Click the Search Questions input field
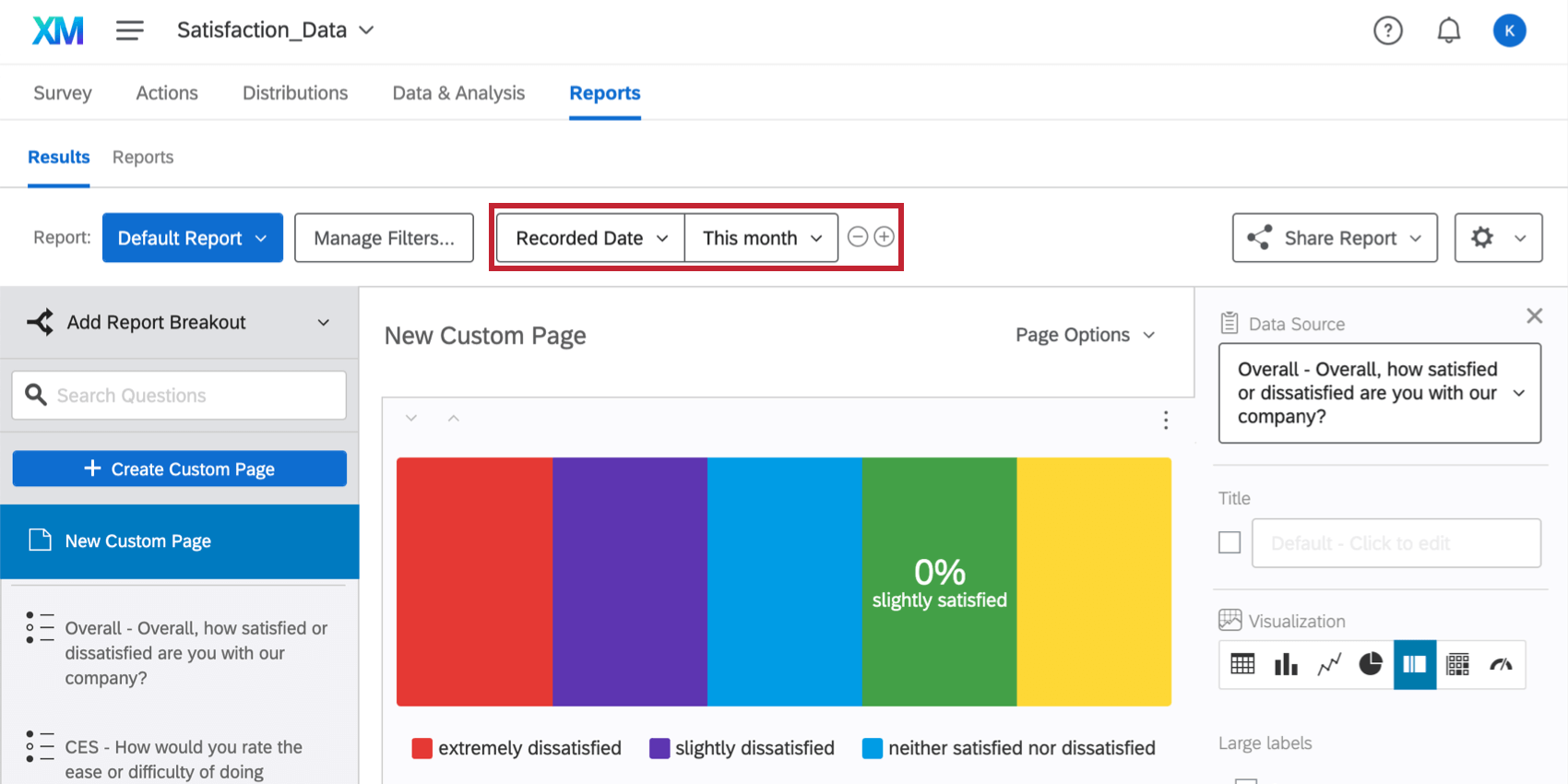Screen dimensions: 1568x784 click(x=180, y=396)
